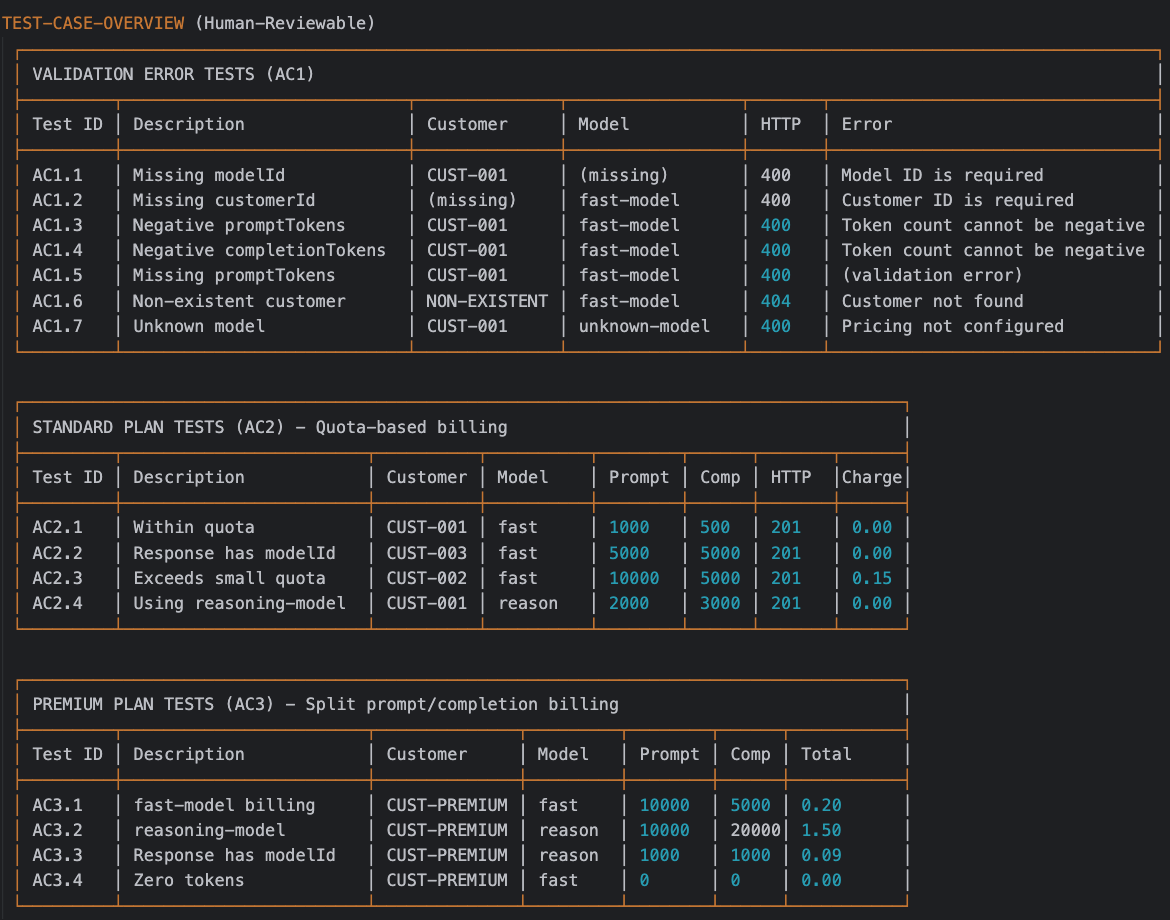Click the "(validation error)" entry
Screen dimensions: 1170x920
932,275
